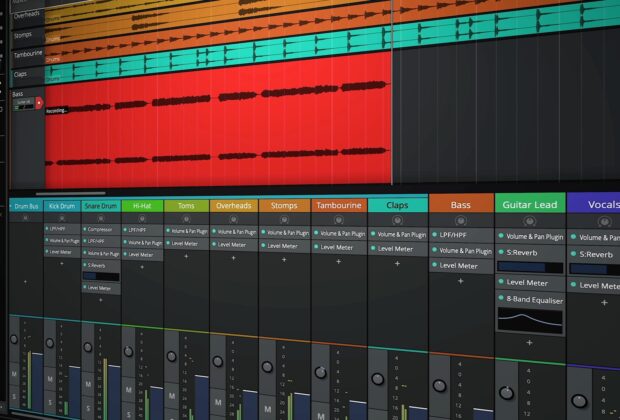Open the LPF/HPF plugin on Bass strip

pyautogui.click(x=461, y=235)
